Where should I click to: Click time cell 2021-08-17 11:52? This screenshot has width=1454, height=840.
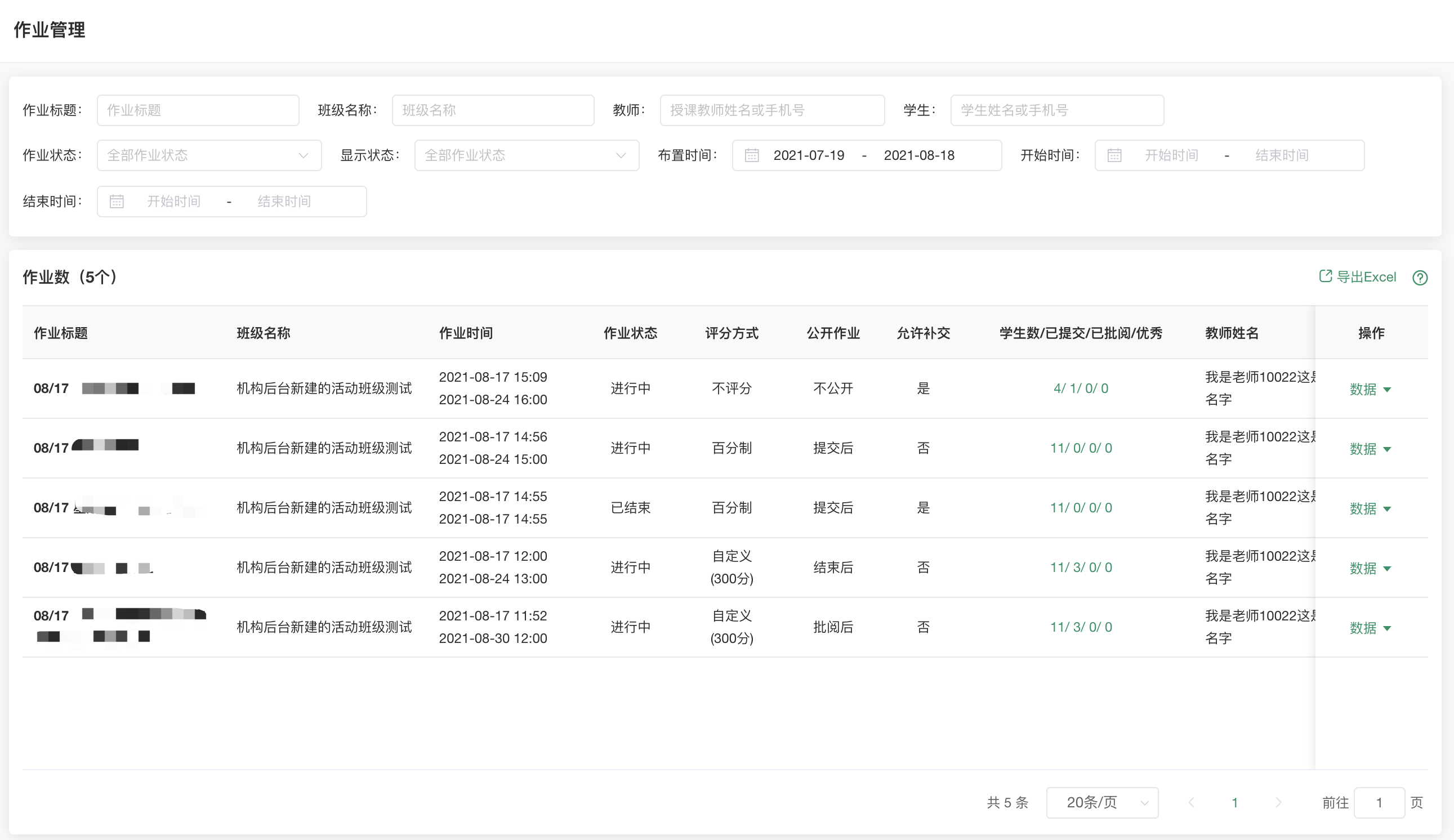[493, 615]
